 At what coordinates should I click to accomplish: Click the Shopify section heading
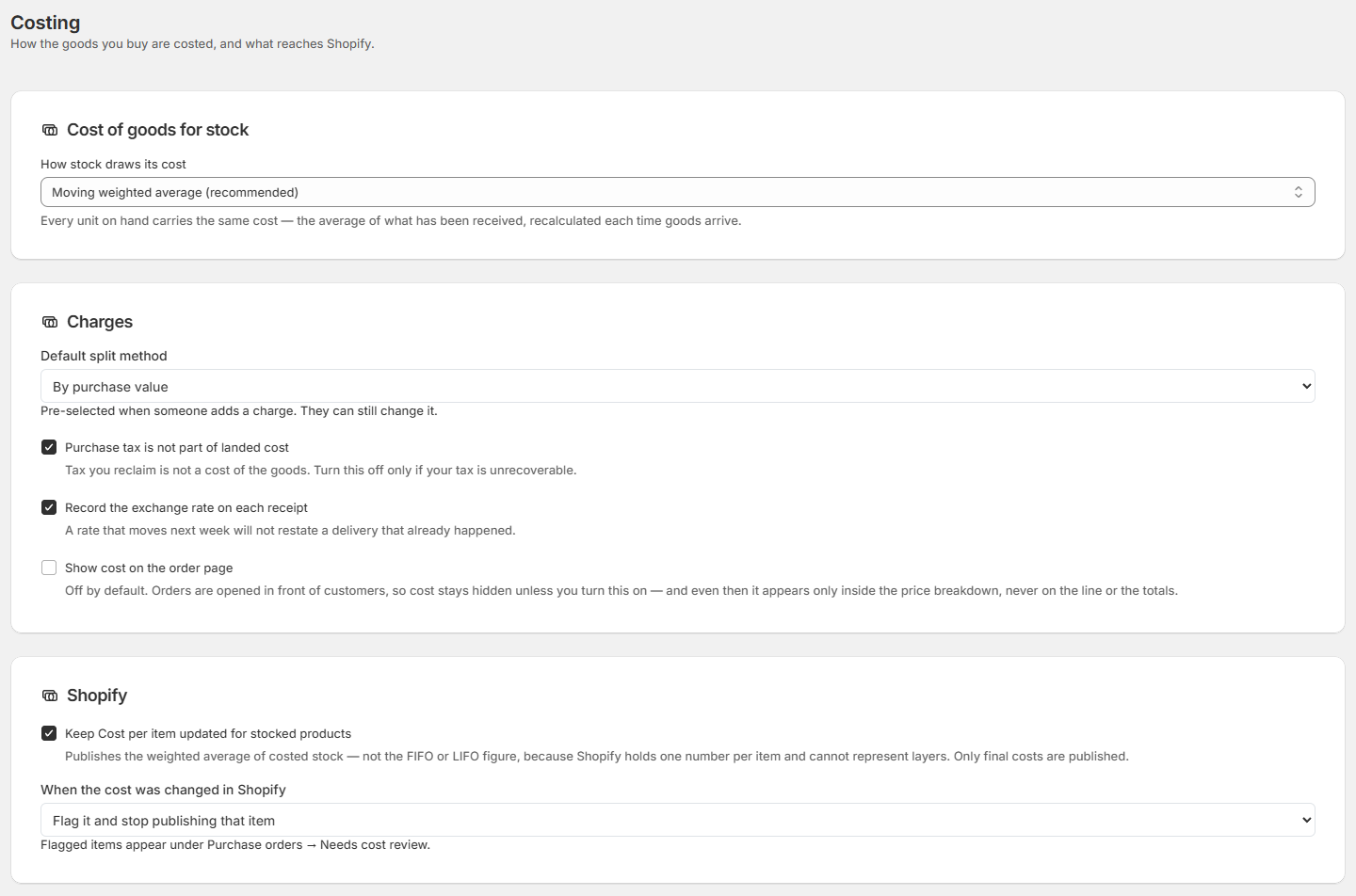pyautogui.click(x=97, y=696)
